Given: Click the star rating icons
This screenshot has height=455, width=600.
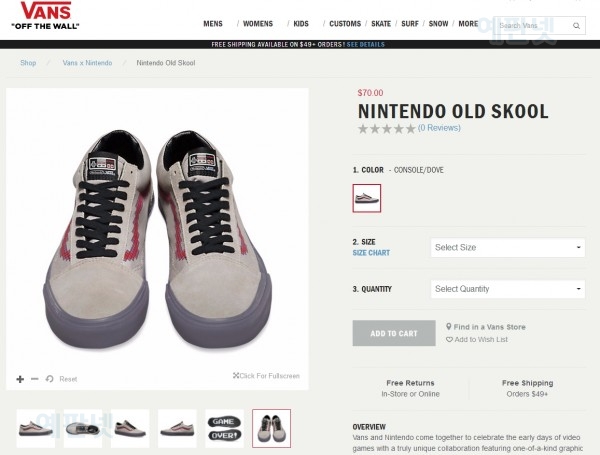Looking at the screenshot, I should (x=387, y=129).
